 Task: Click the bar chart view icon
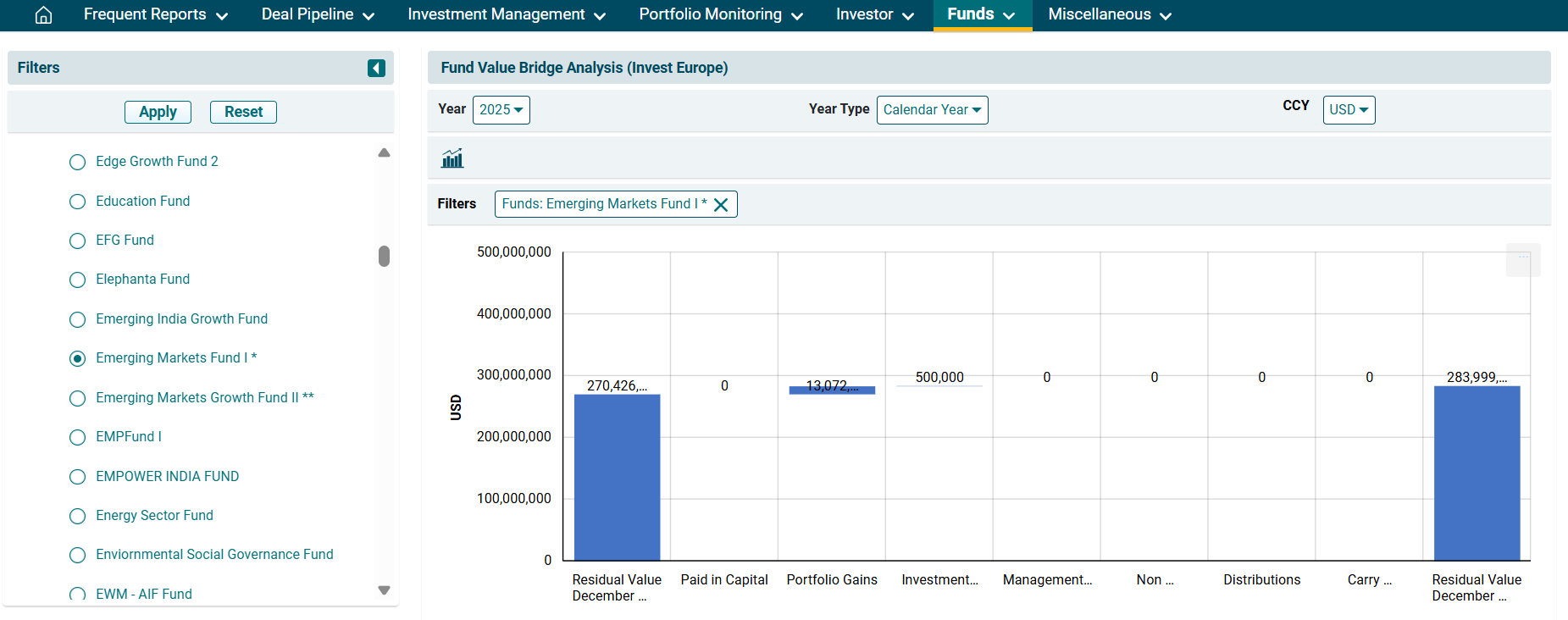pos(452,158)
